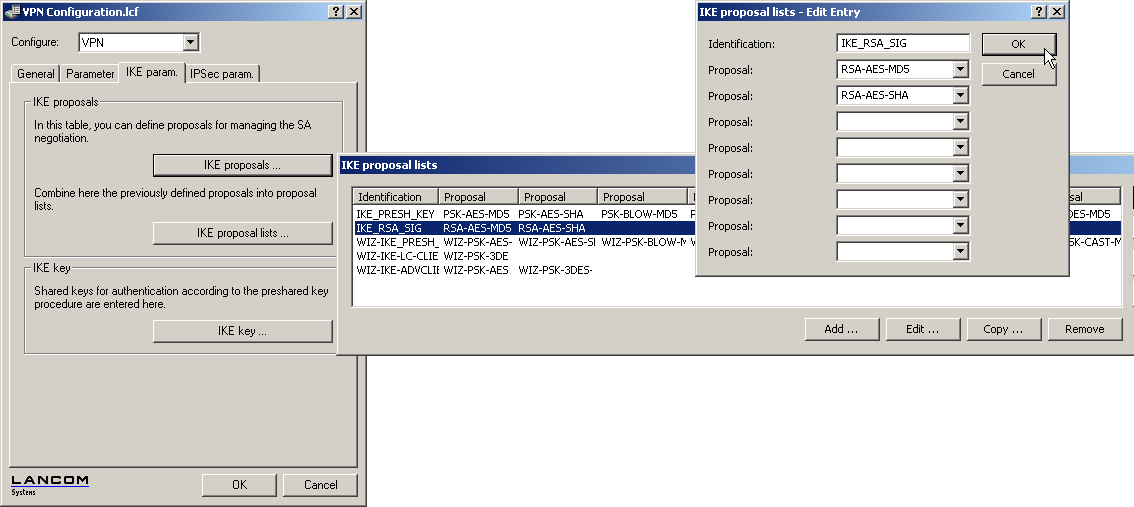
Task: Open the IKE key ... button
Action: tap(242, 331)
